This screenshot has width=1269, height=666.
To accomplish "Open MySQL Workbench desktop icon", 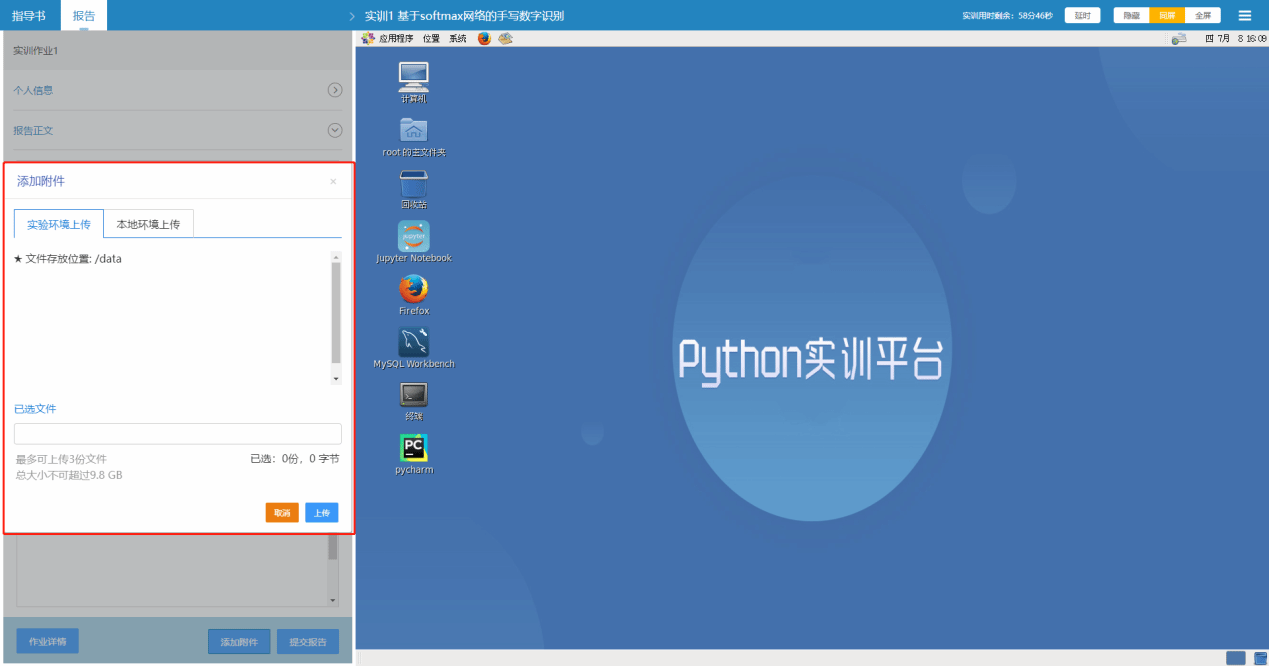I will click(414, 343).
